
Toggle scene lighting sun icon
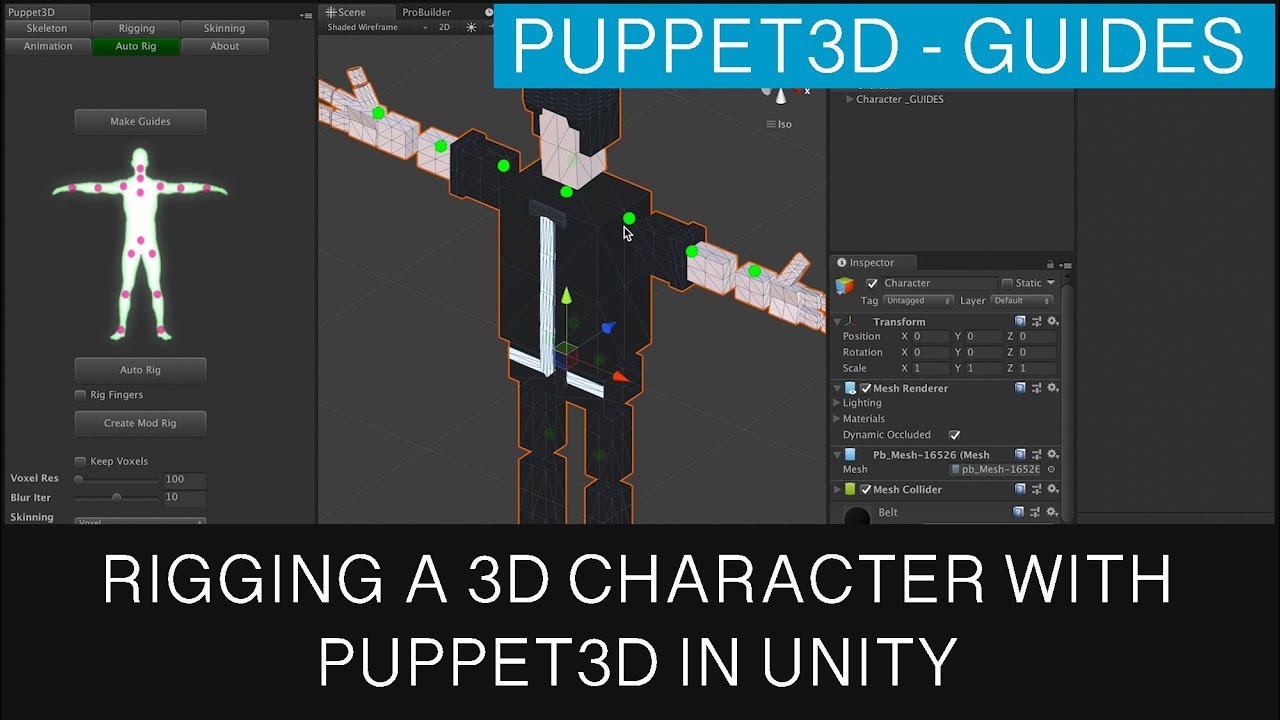[x=471, y=27]
